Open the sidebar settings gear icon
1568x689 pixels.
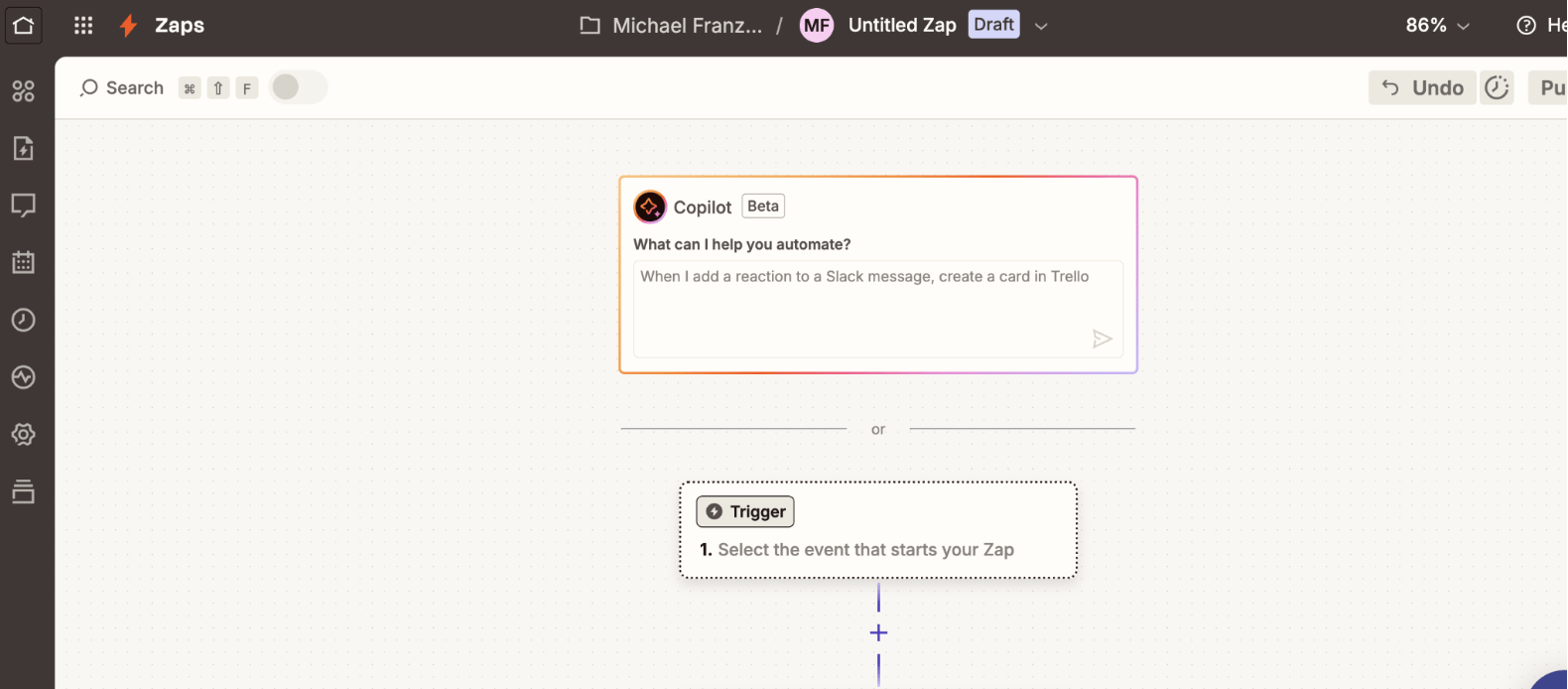coord(24,434)
